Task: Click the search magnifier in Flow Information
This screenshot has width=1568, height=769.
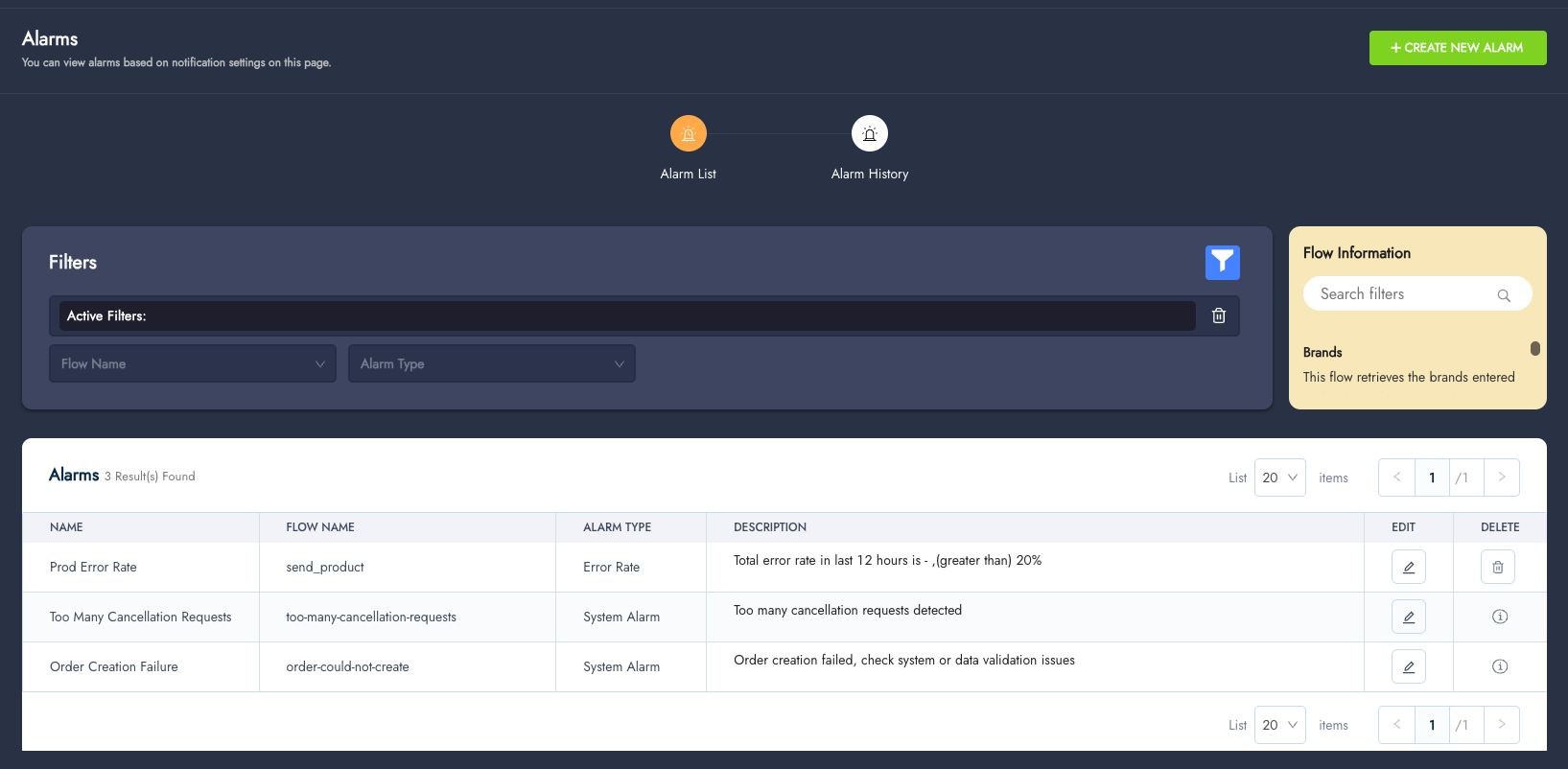Action: (1504, 295)
